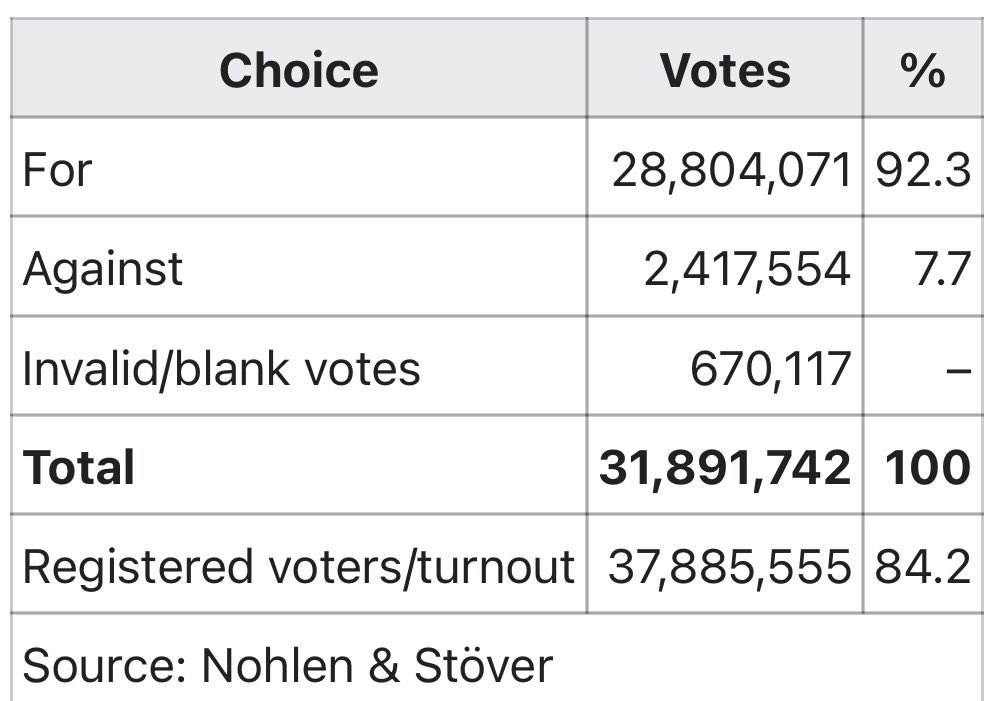Click the Choice column header
994x701 pixels.
[x=298, y=70]
